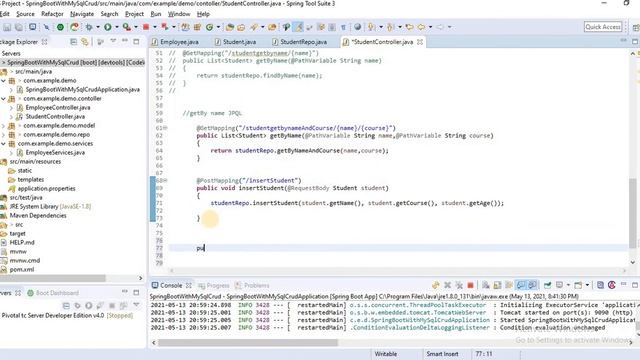Open the Run dropdown arrow
Viewport: 640px width, 360px height.
[116, 27]
